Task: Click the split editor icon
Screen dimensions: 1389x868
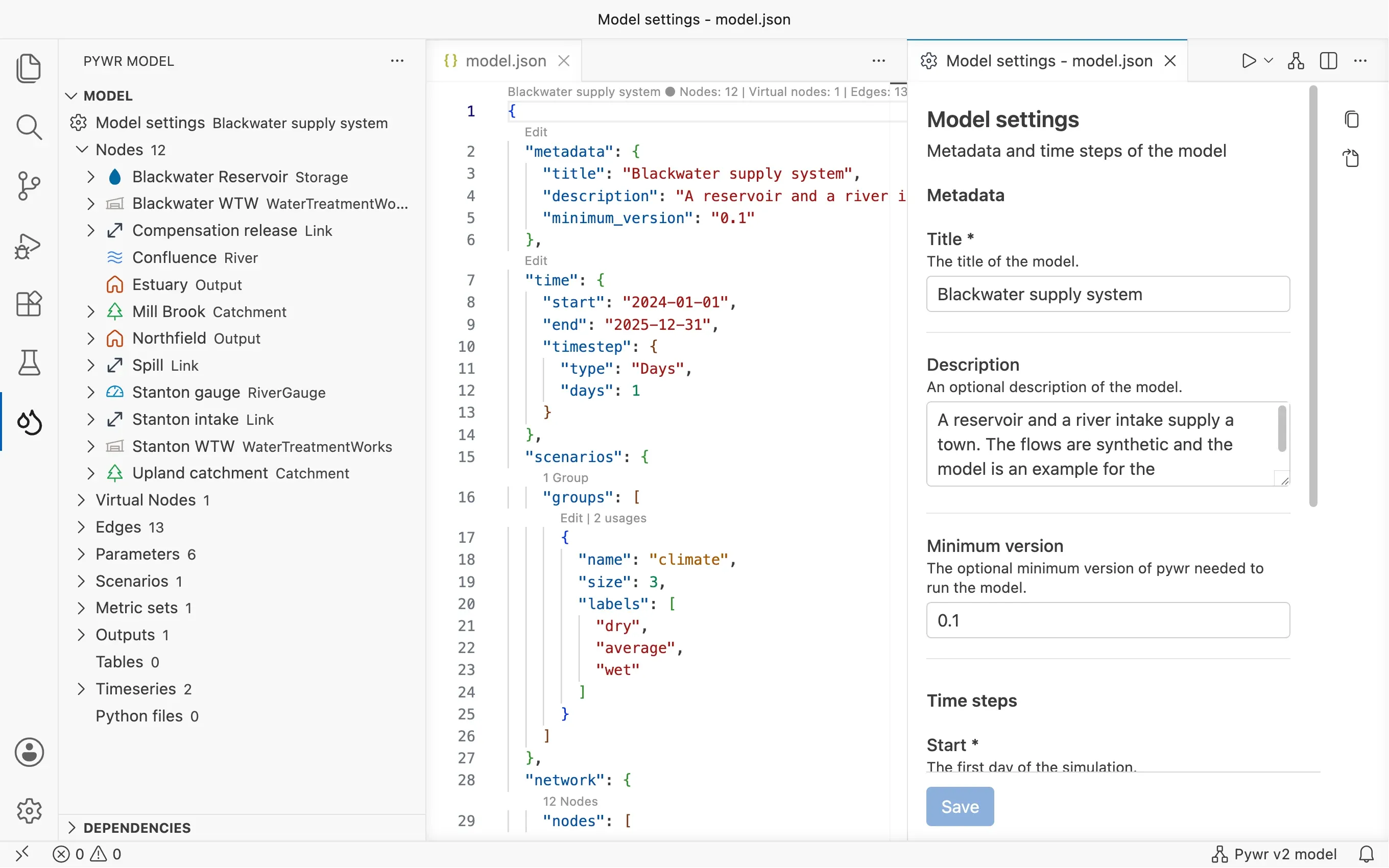Action: pos(1328,61)
